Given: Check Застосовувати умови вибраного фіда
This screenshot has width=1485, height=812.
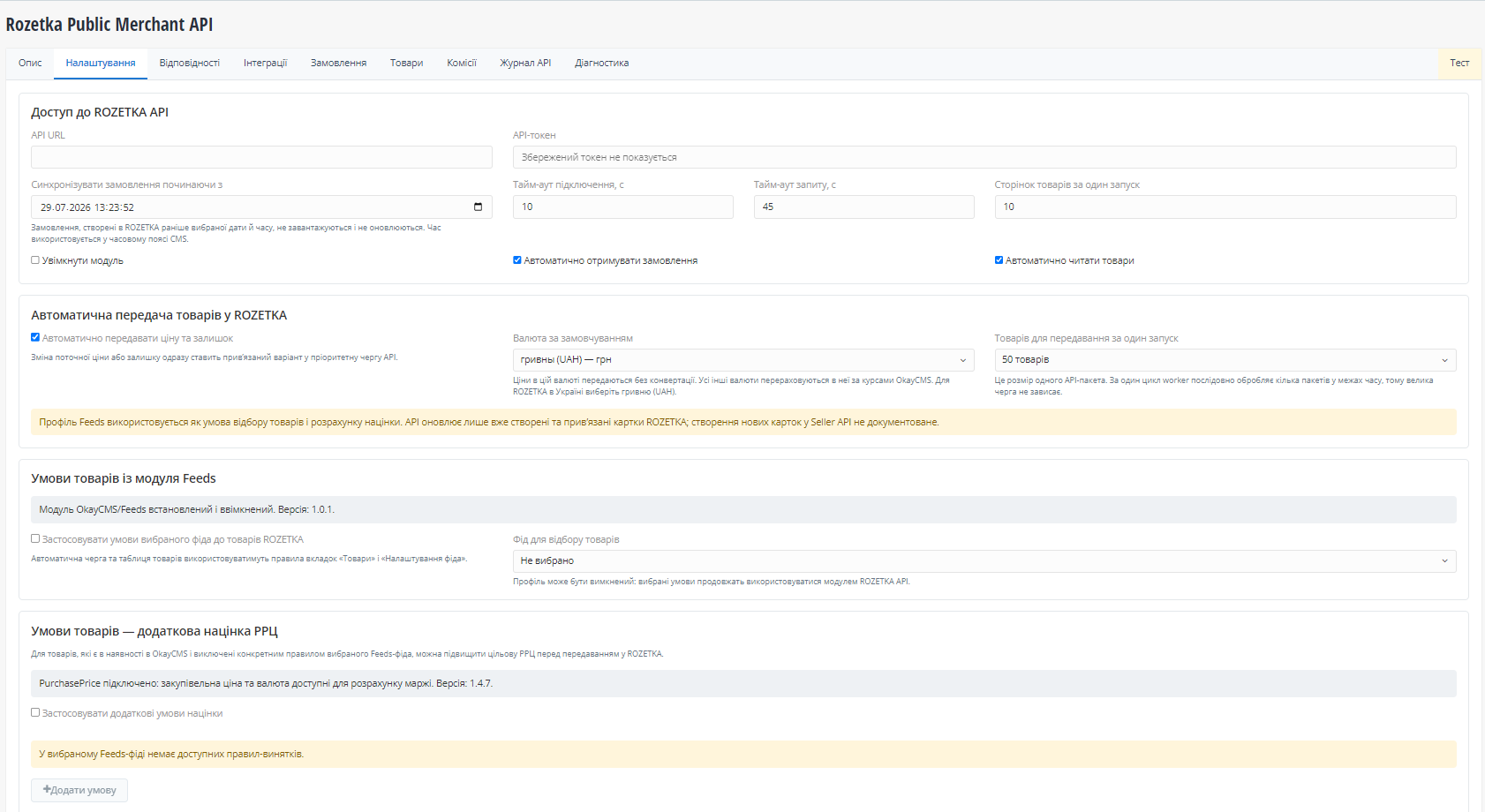Looking at the screenshot, I should point(35,538).
